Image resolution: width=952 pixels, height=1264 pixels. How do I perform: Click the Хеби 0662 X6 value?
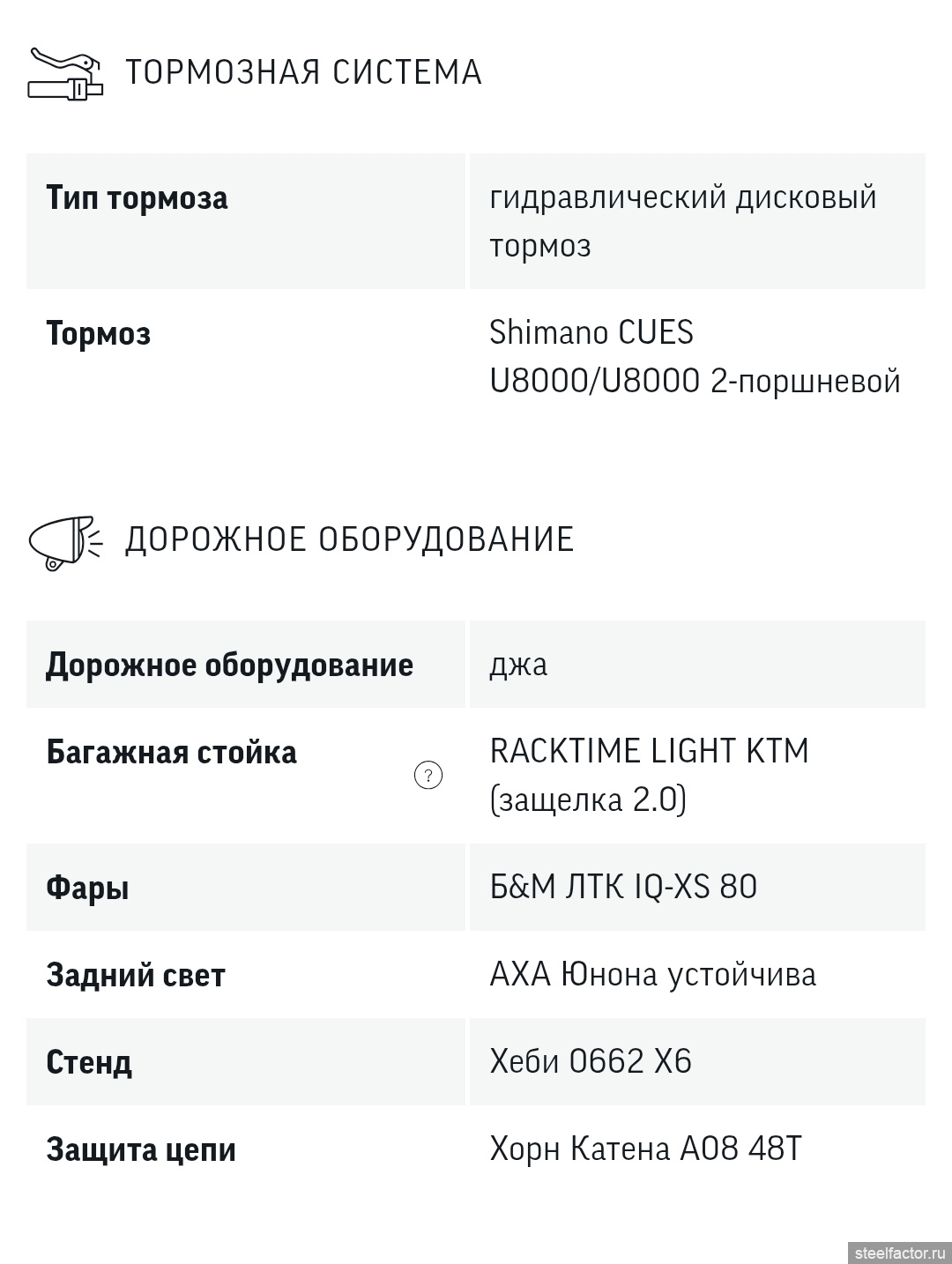point(591,1061)
